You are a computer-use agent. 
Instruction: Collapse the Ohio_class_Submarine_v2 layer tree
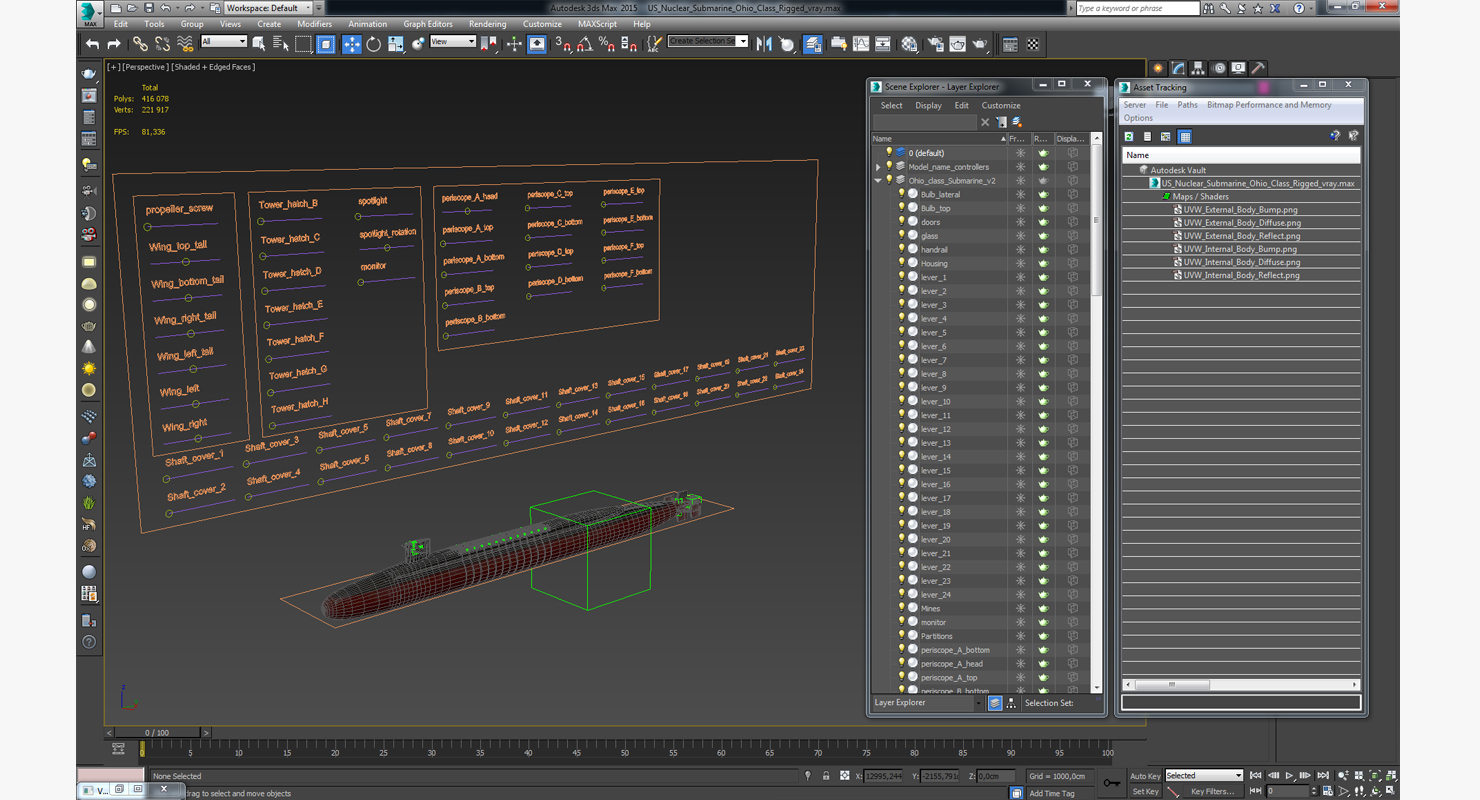[x=878, y=181]
